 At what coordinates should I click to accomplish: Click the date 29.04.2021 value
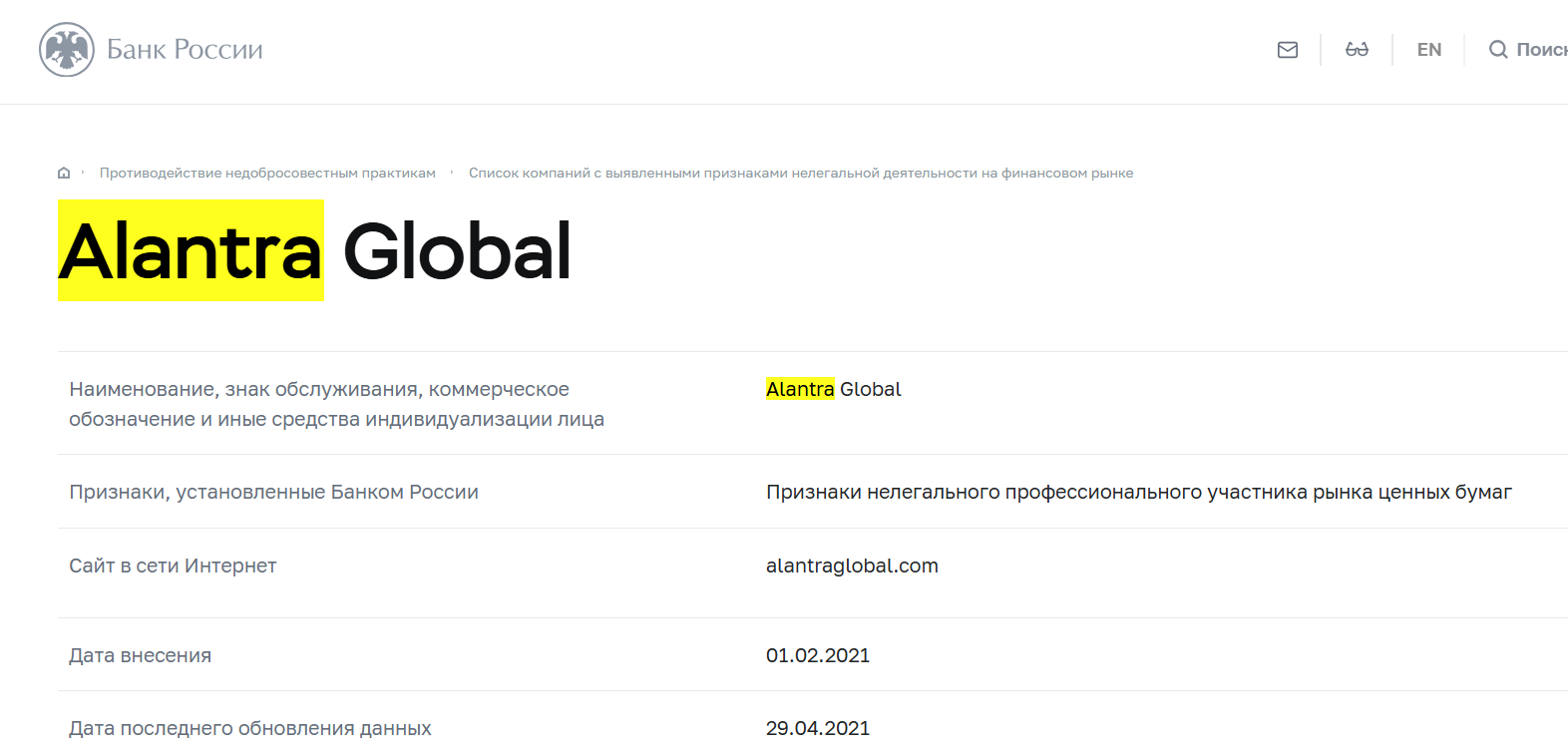tap(818, 728)
